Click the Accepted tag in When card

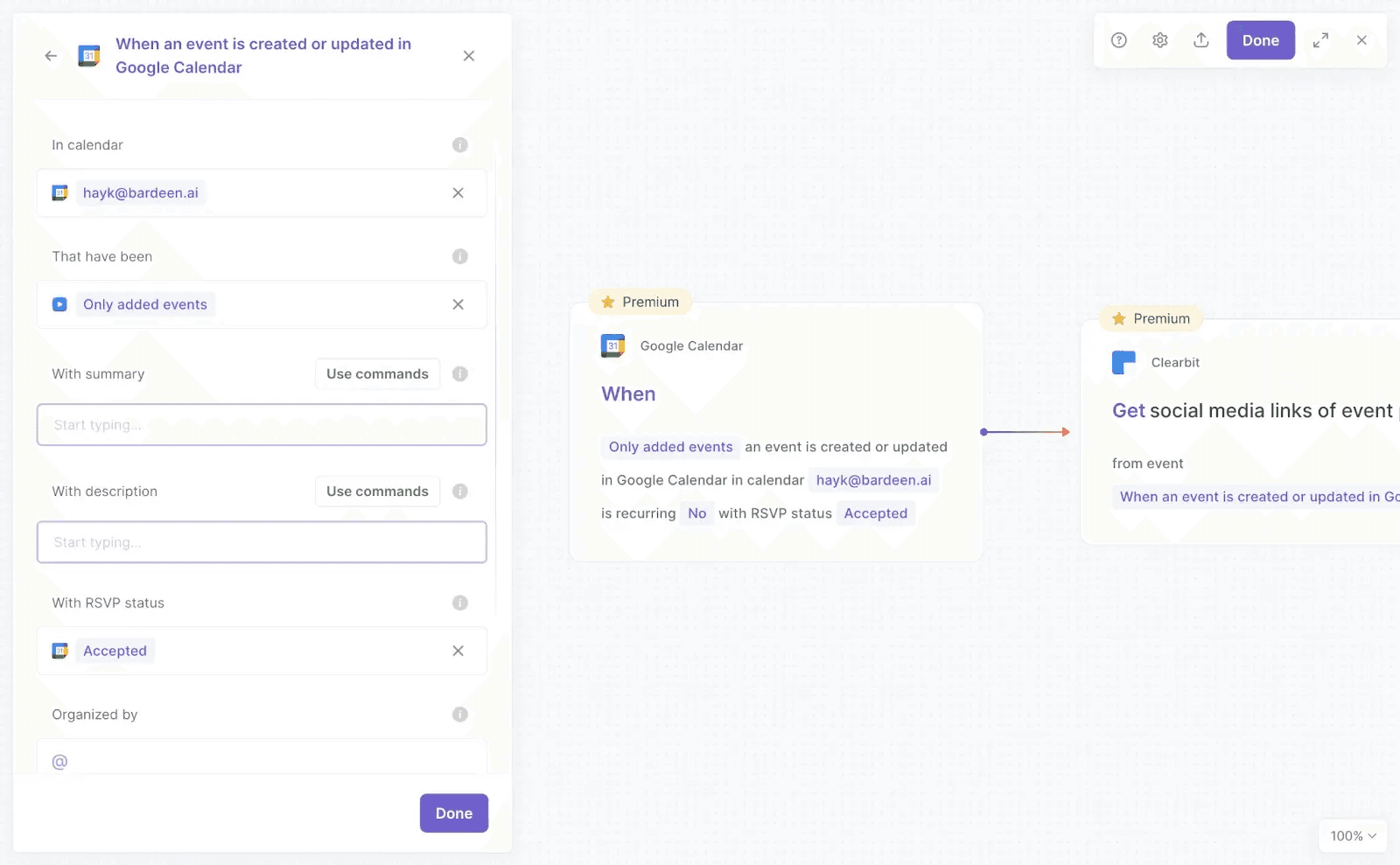pyautogui.click(x=876, y=513)
